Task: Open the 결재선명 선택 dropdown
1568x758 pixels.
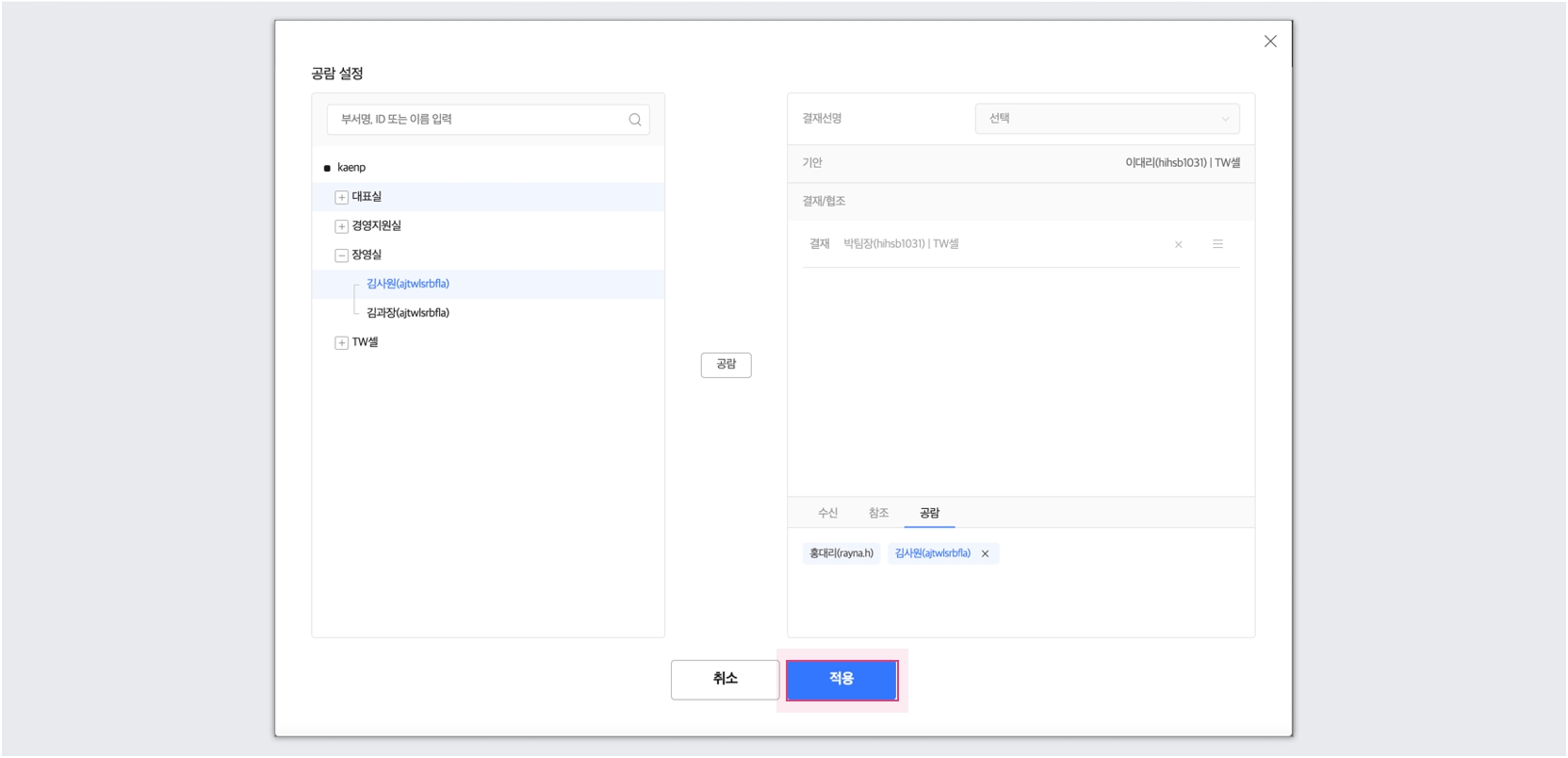Action: pos(1106,119)
